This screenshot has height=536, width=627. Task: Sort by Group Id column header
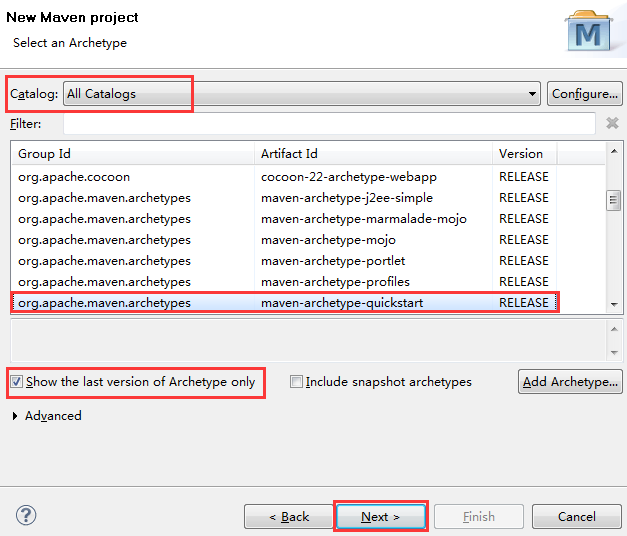[x=133, y=154]
